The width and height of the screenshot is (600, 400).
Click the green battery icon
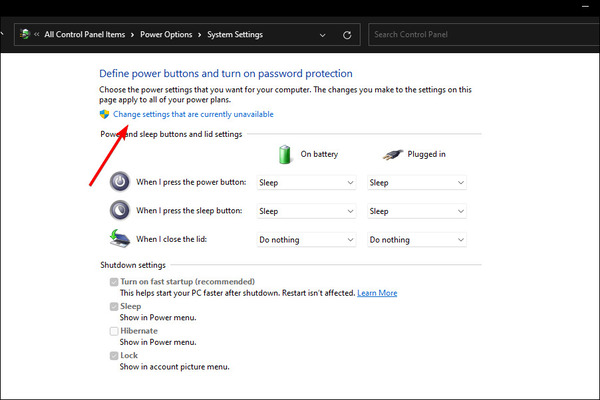click(x=285, y=154)
